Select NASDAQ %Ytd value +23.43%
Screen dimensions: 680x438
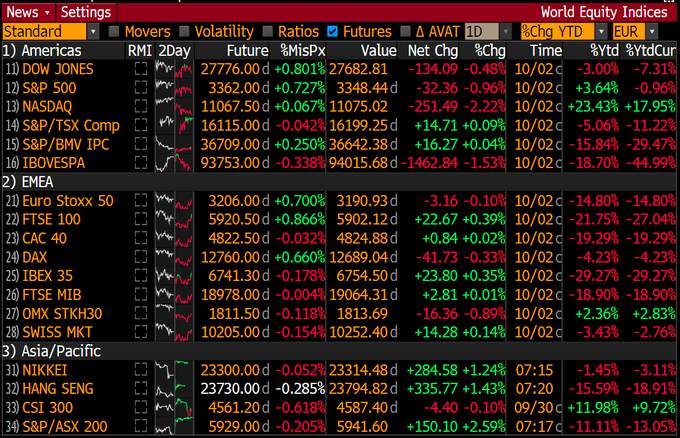(593, 107)
